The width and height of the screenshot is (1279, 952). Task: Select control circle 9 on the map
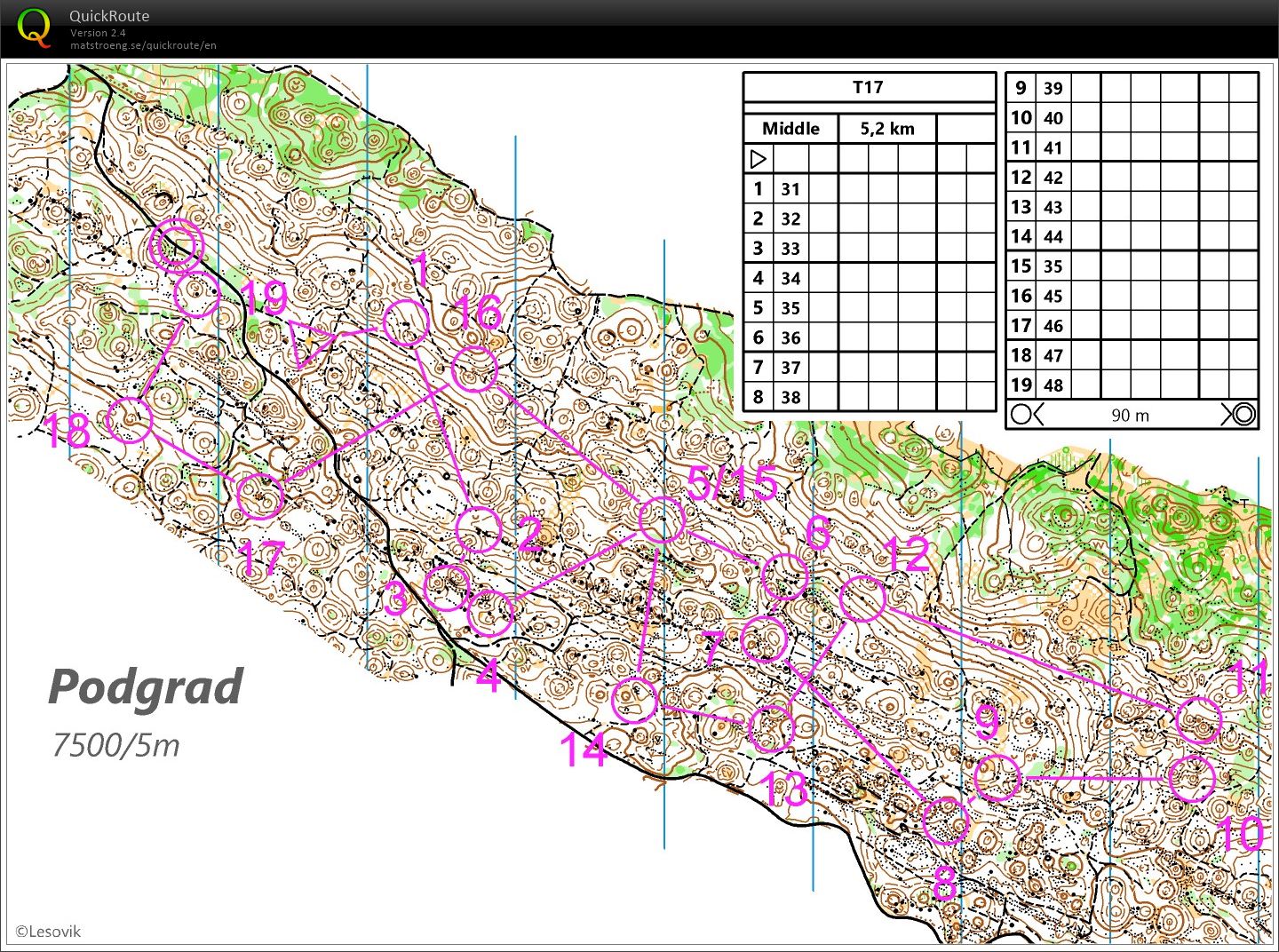997,777
